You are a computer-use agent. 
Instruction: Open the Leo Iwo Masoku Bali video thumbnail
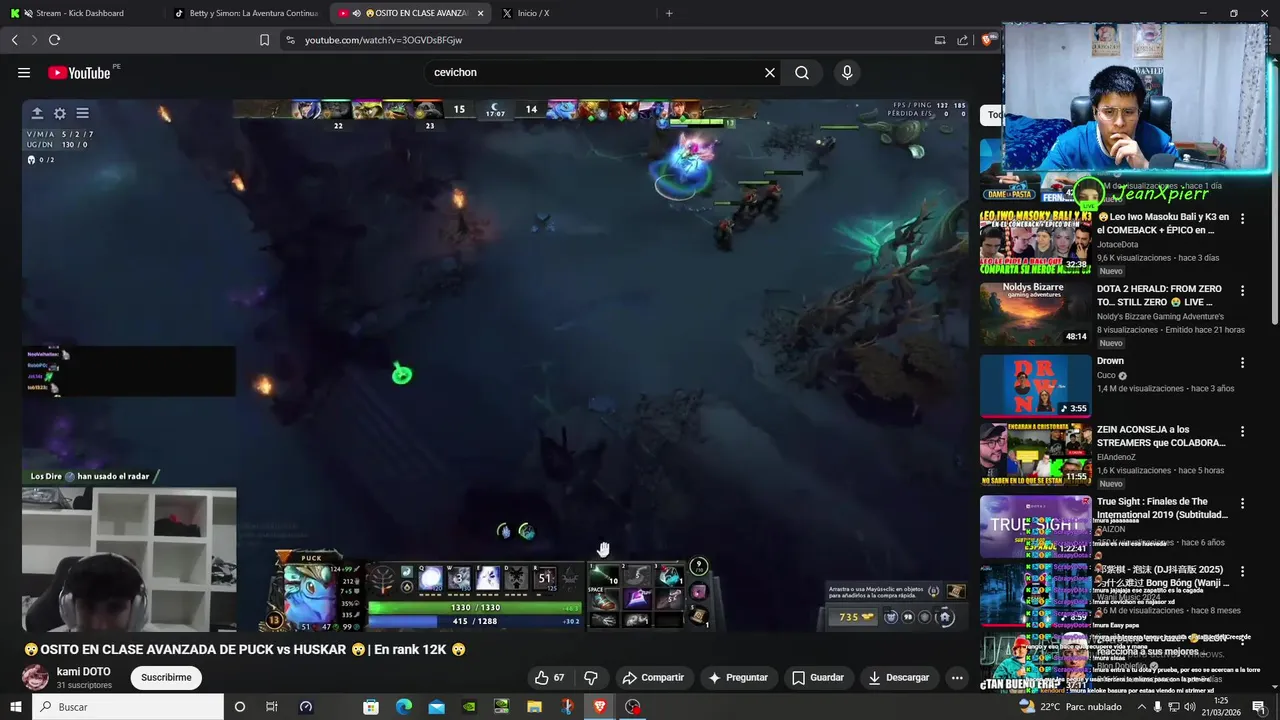(1035, 242)
